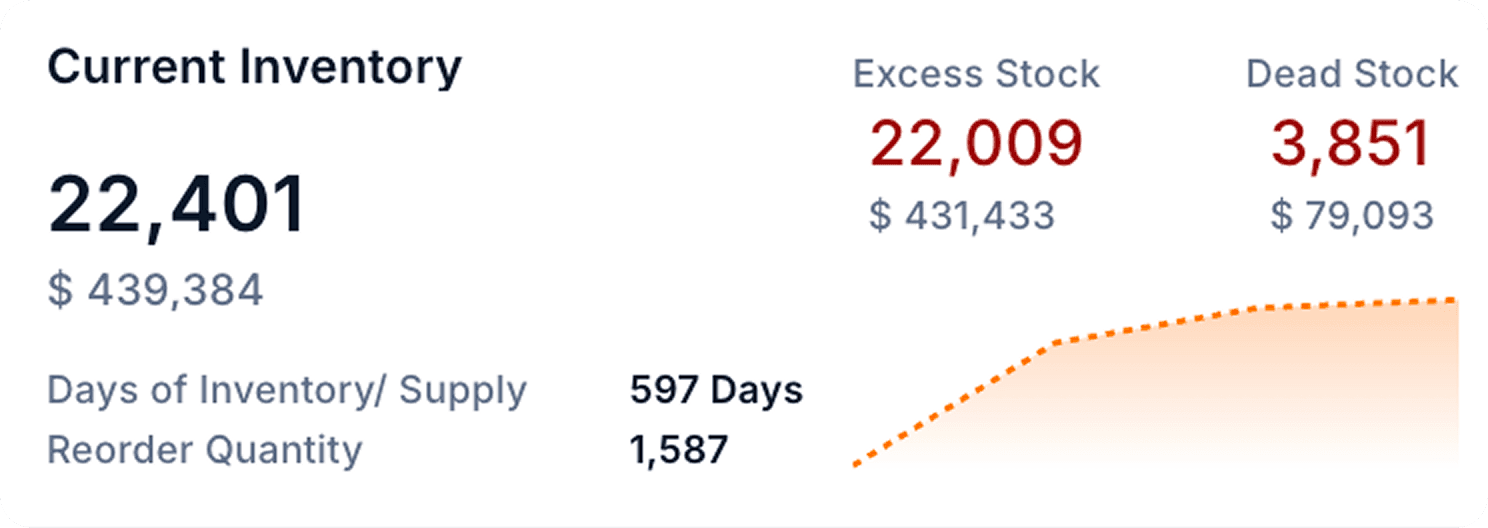Click the red 3,851 dead stock number
The height and width of the screenshot is (528, 1488).
click(x=1352, y=144)
